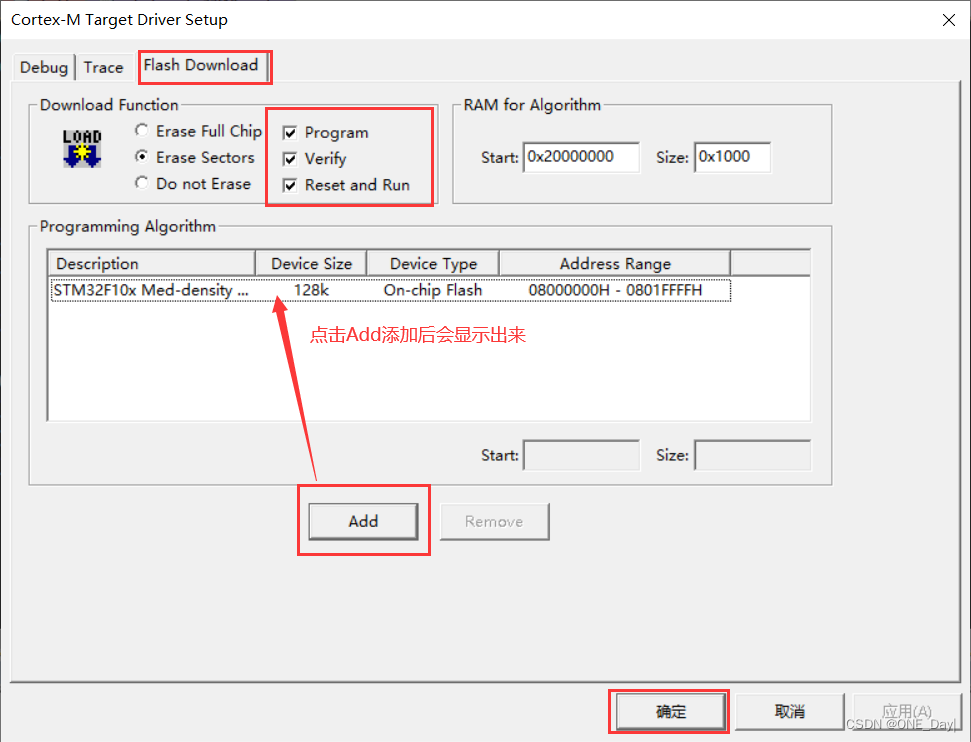Click Programming Algorithm Start field
The image size is (971, 742).
[581, 455]
